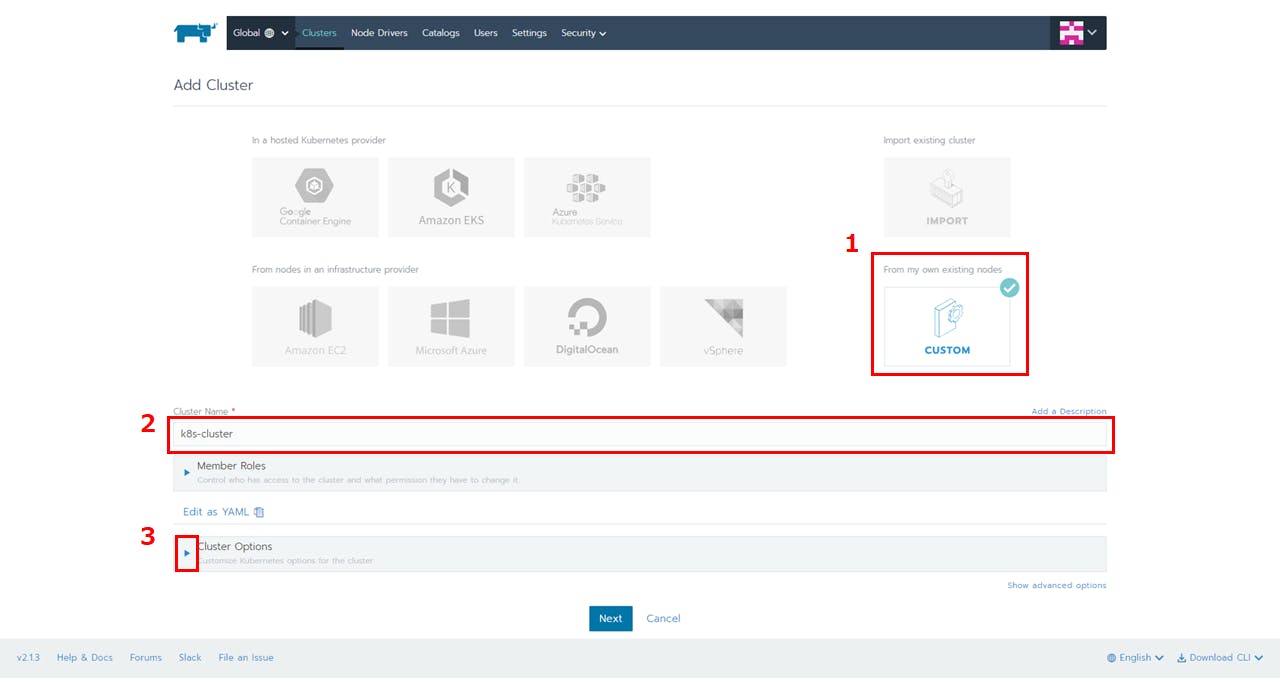The width and height of the screenshot is (1280, 678).
Task: Open Help & Docs link
Action: [85, 657]
